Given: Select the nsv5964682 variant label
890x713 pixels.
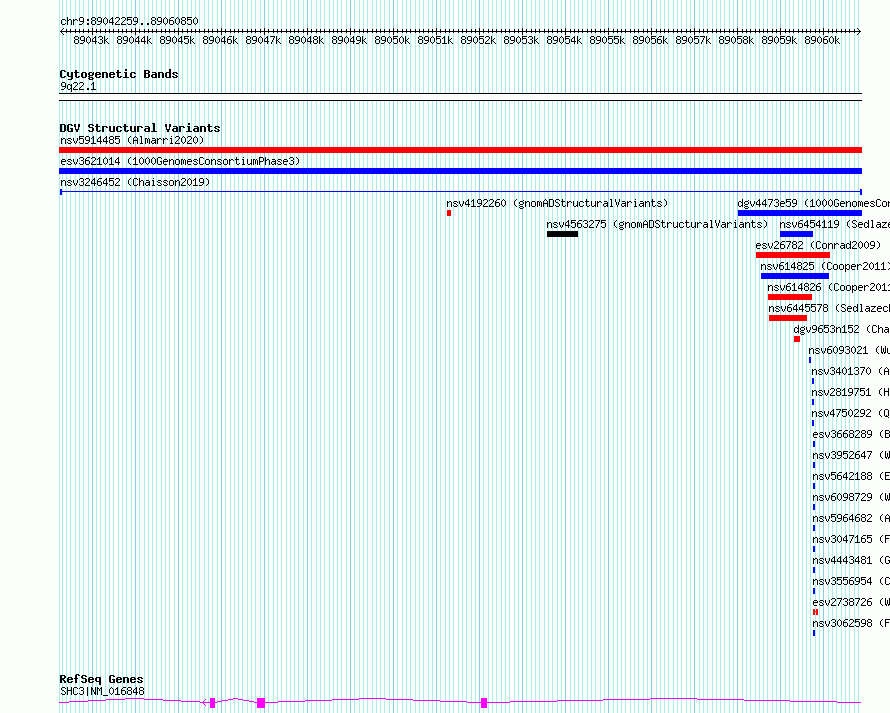Looking at the screenshot, I should tap(851, 518).
